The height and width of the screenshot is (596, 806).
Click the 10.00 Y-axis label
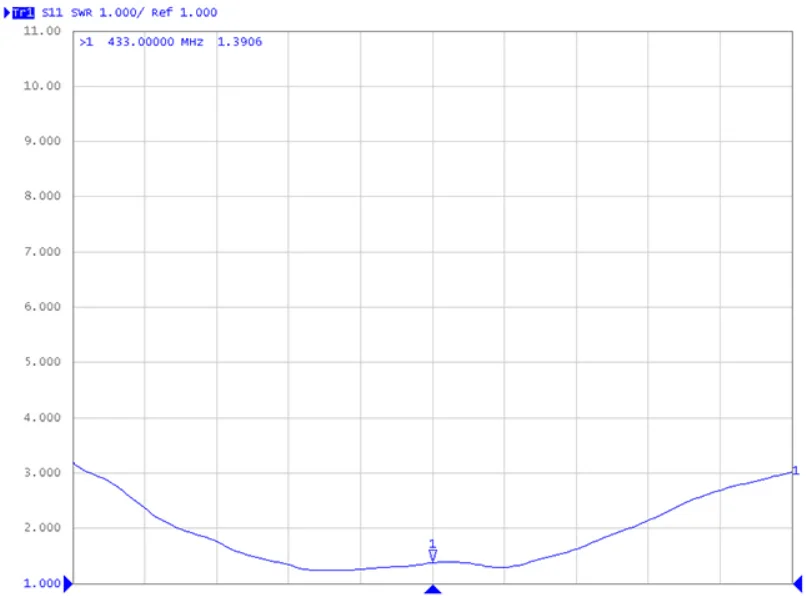[x=42, y=86]
